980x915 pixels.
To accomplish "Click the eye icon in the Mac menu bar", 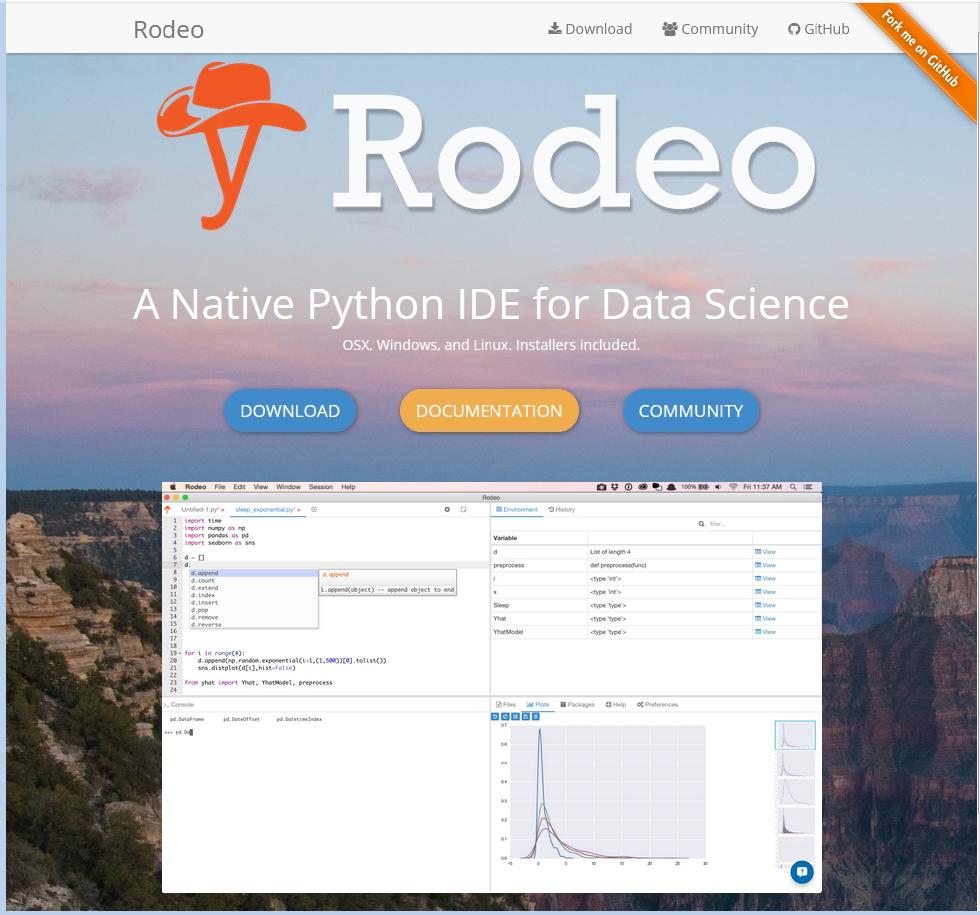I will coord(642,487).
